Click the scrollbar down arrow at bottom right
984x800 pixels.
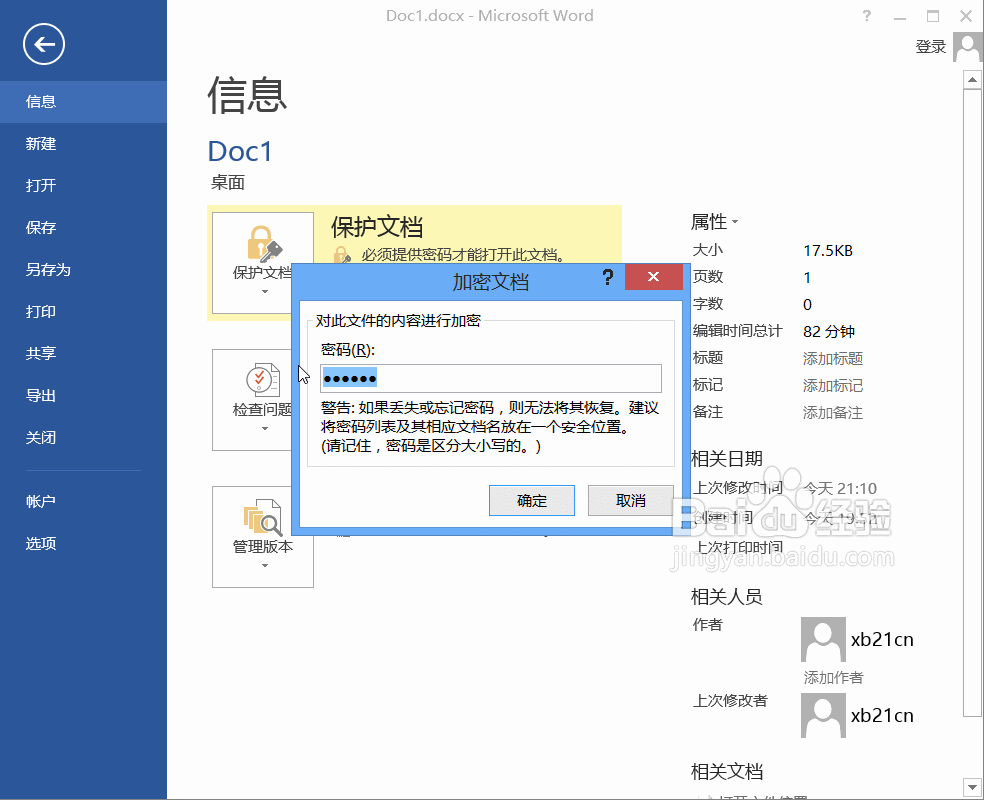tap(972, 787)
